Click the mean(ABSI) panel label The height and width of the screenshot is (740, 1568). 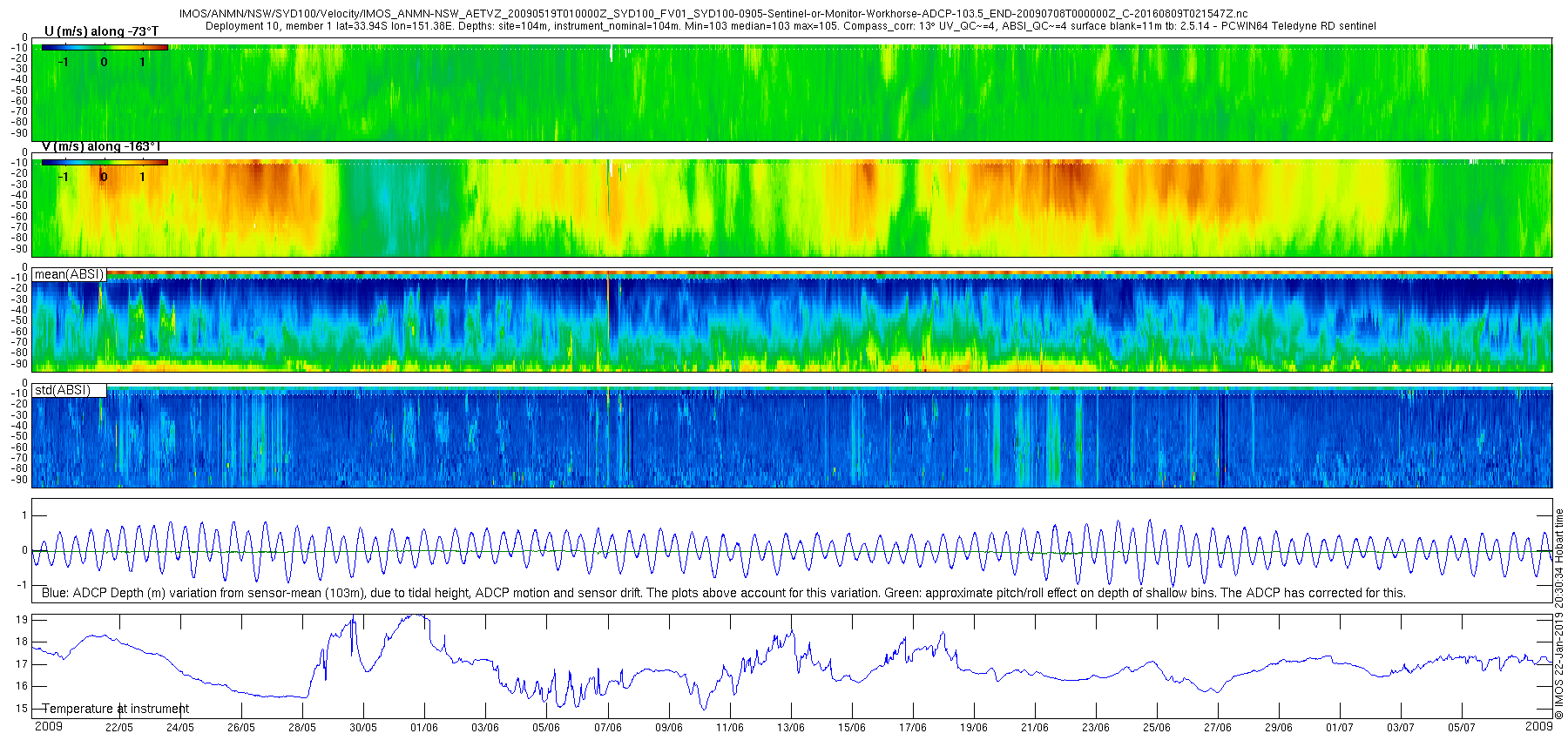70,274
